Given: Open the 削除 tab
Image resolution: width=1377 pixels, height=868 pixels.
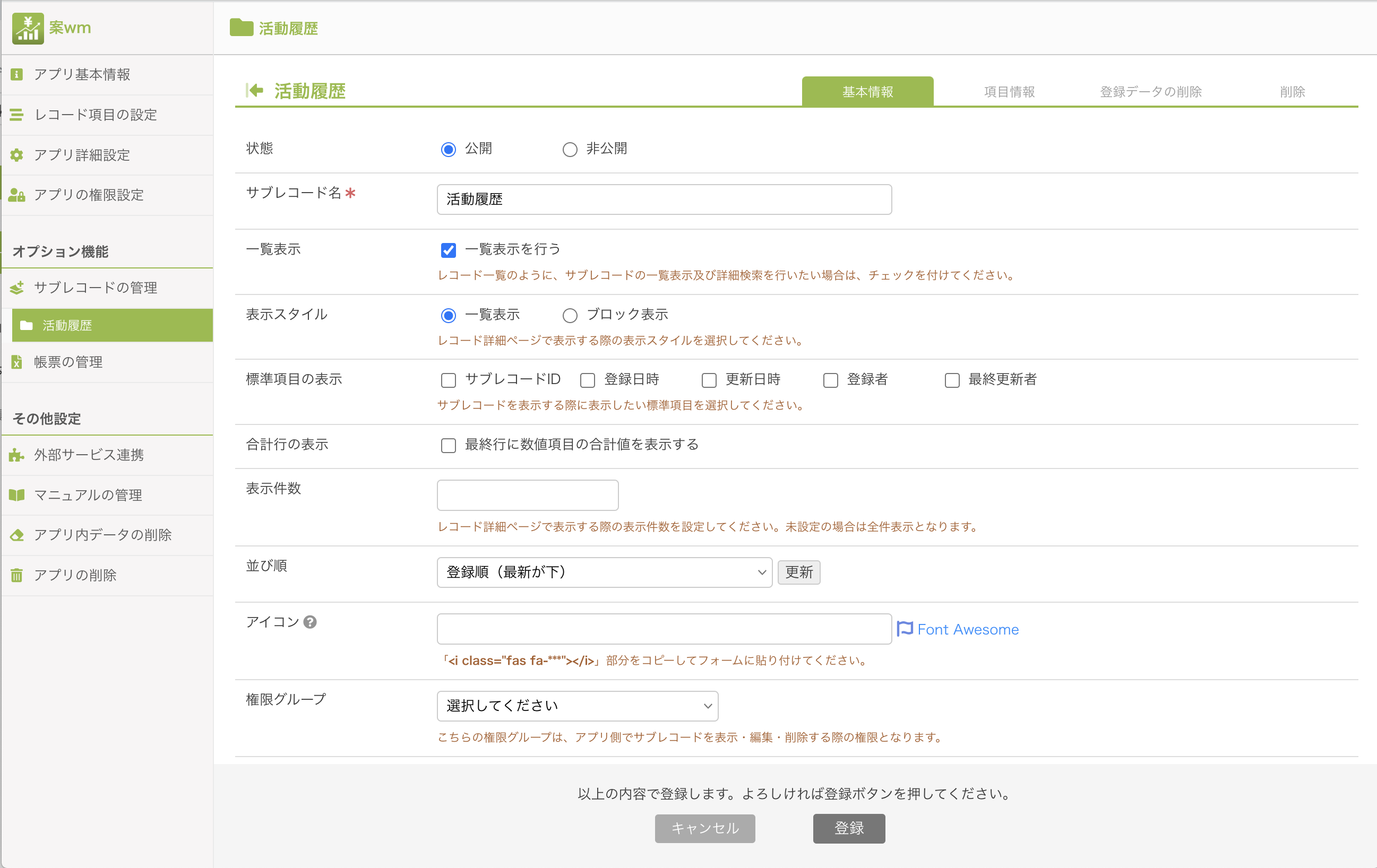Looking at the screenshot, I should click(1293, 91).
